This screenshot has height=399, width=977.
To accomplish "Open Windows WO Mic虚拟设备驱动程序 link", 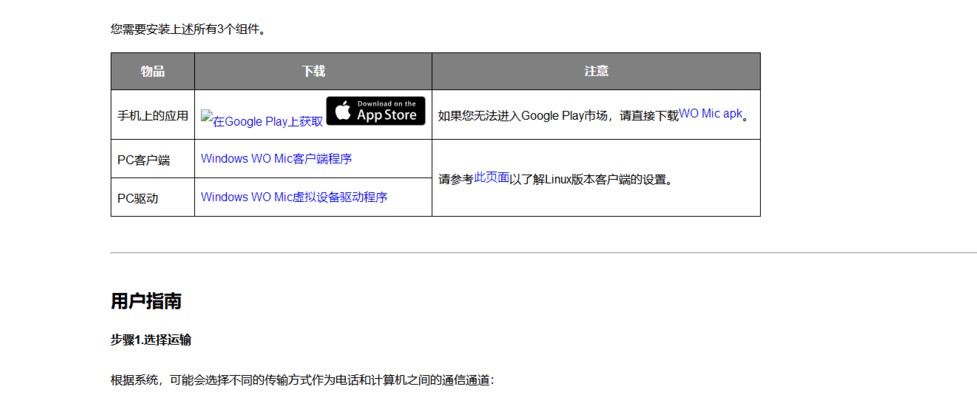I will tap(294, 197).
